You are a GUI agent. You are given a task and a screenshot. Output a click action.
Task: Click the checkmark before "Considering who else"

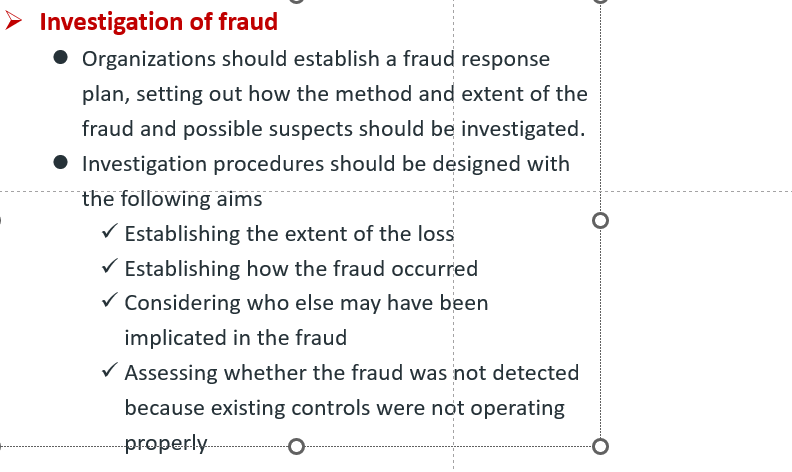coord(110,301)
